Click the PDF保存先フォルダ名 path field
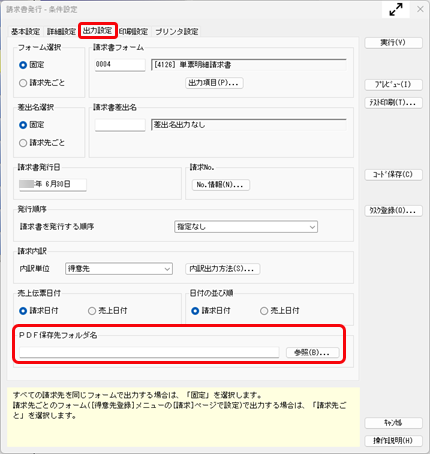The width and height of the screenshot is (430, 454). 149,352
